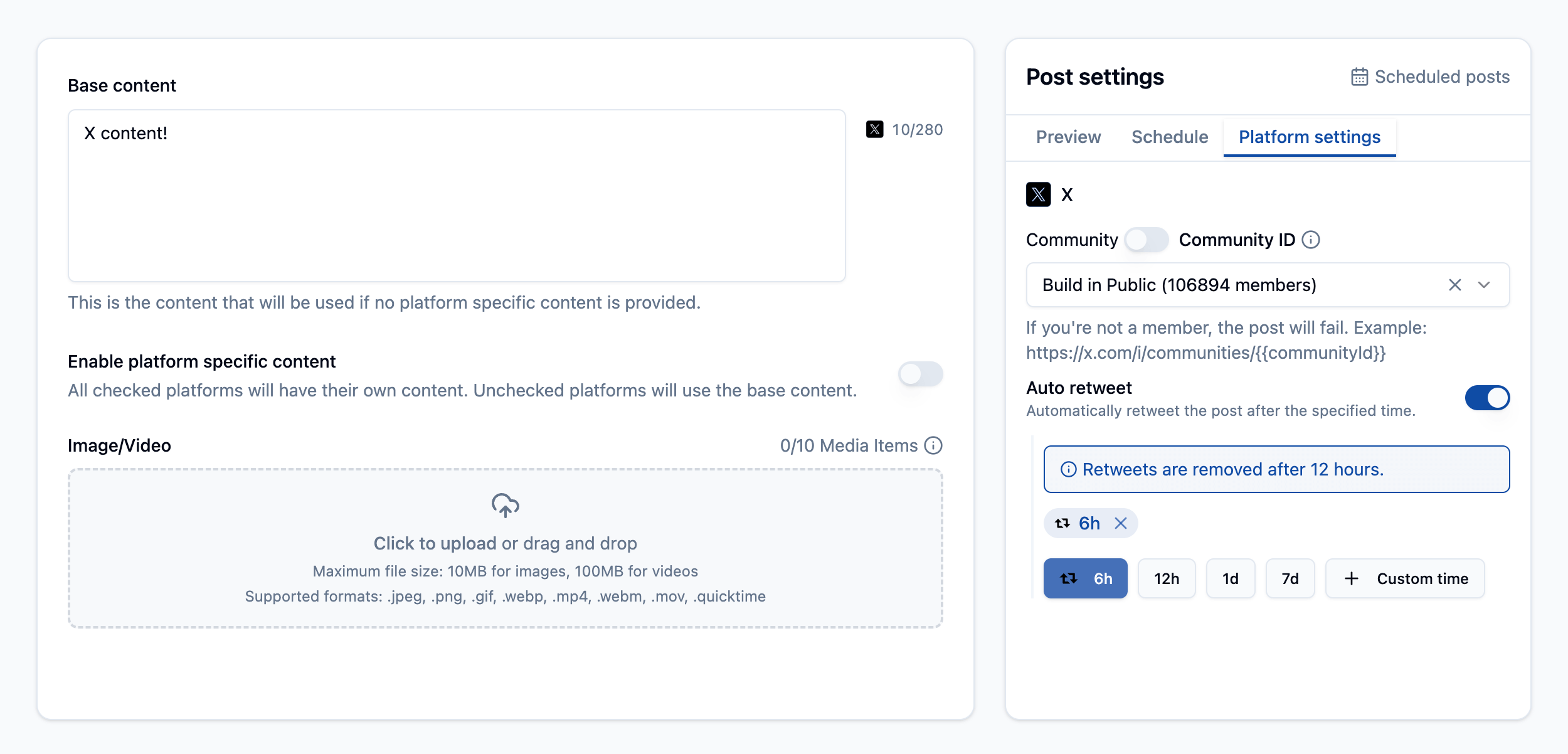Viewport: 1568px width, 754px height.
Task: Switch to the Preview tab
Action: [1068, 137]
